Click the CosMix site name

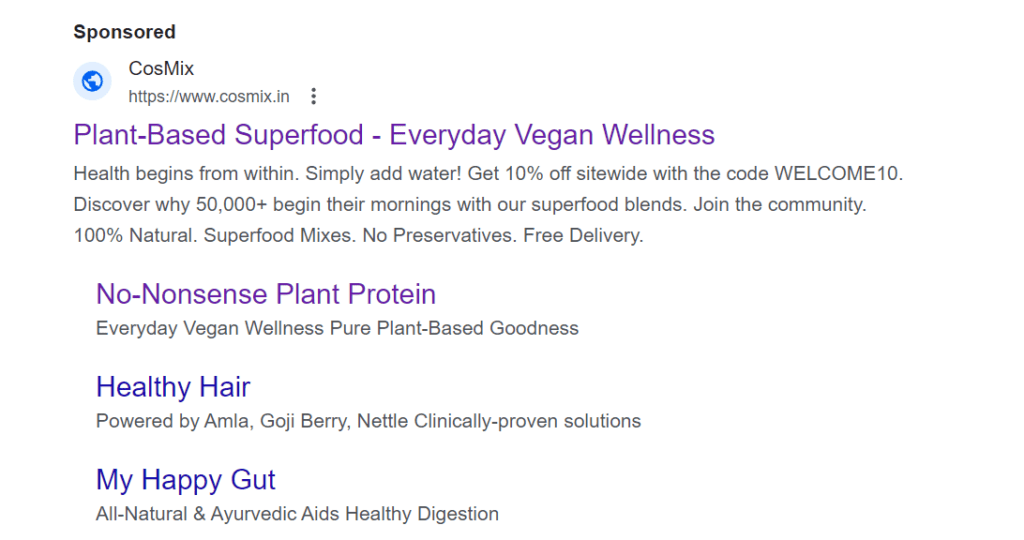tap(161, 69)
